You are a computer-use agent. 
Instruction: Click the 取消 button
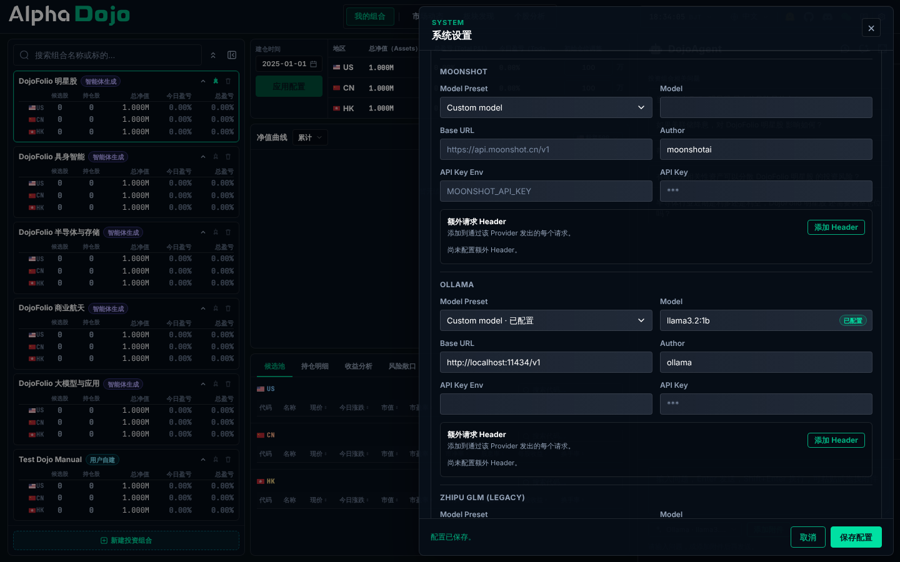[x=808, y=537]
